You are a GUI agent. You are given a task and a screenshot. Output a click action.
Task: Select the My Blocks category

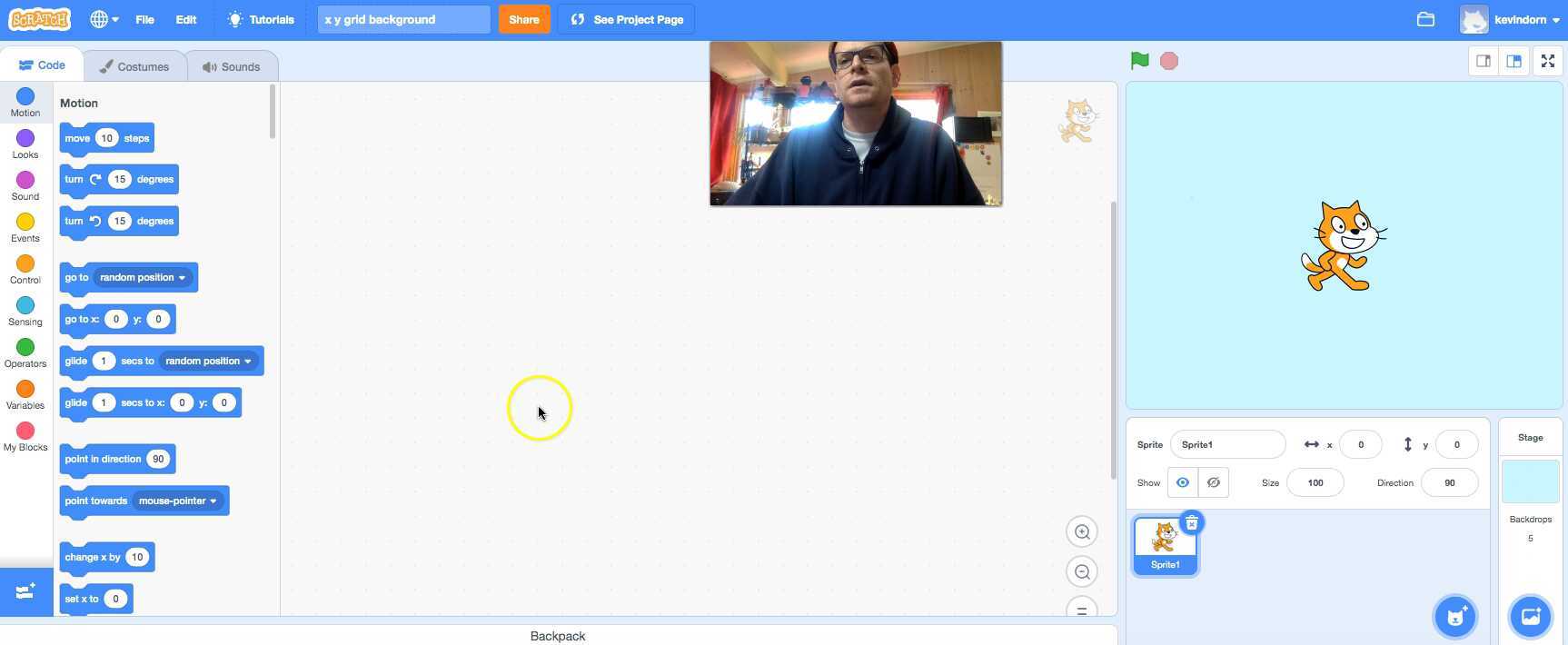25,436
